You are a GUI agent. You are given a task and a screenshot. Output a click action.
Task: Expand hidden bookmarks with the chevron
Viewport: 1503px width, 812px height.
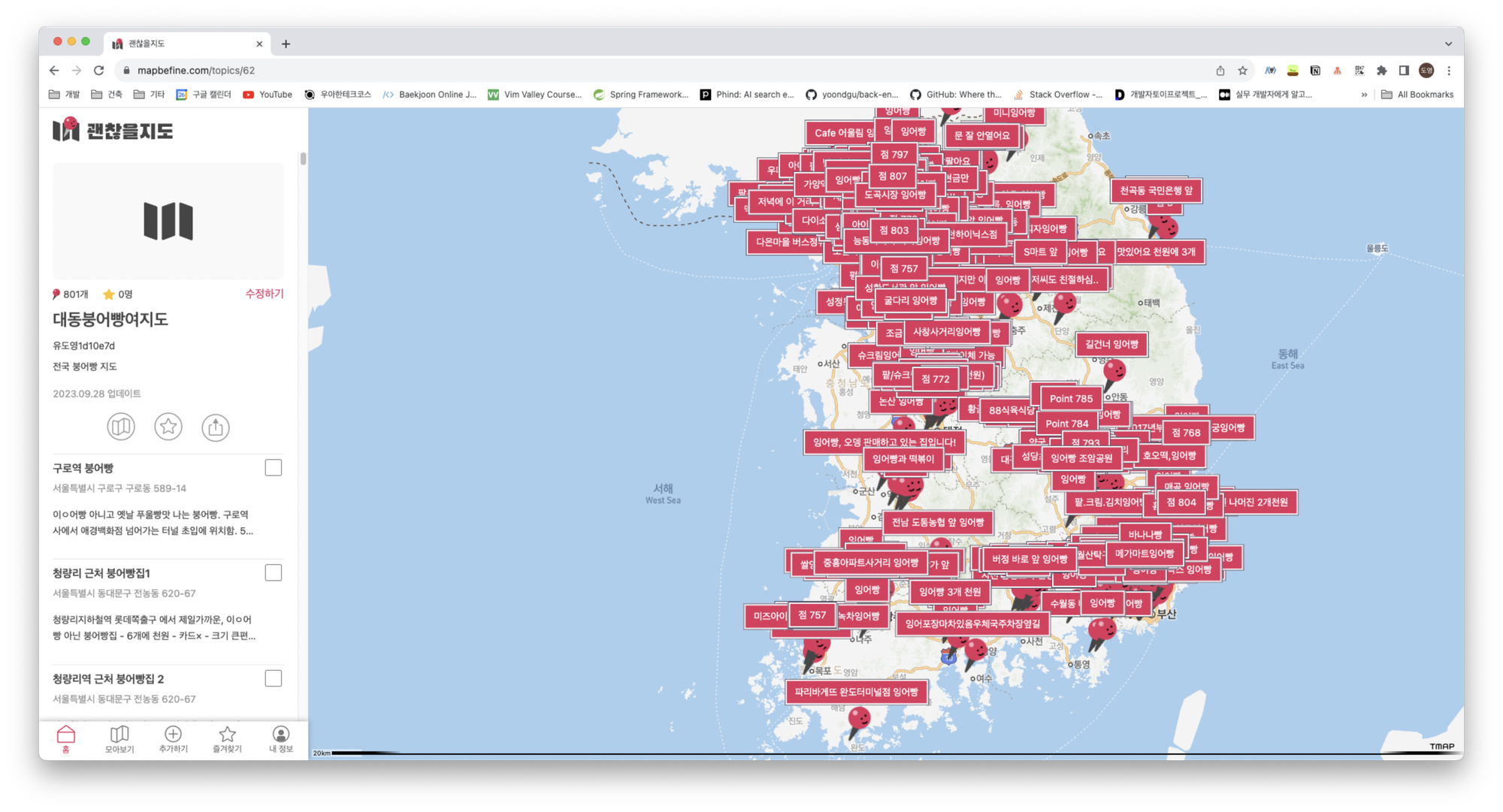tap(1364, 95)
